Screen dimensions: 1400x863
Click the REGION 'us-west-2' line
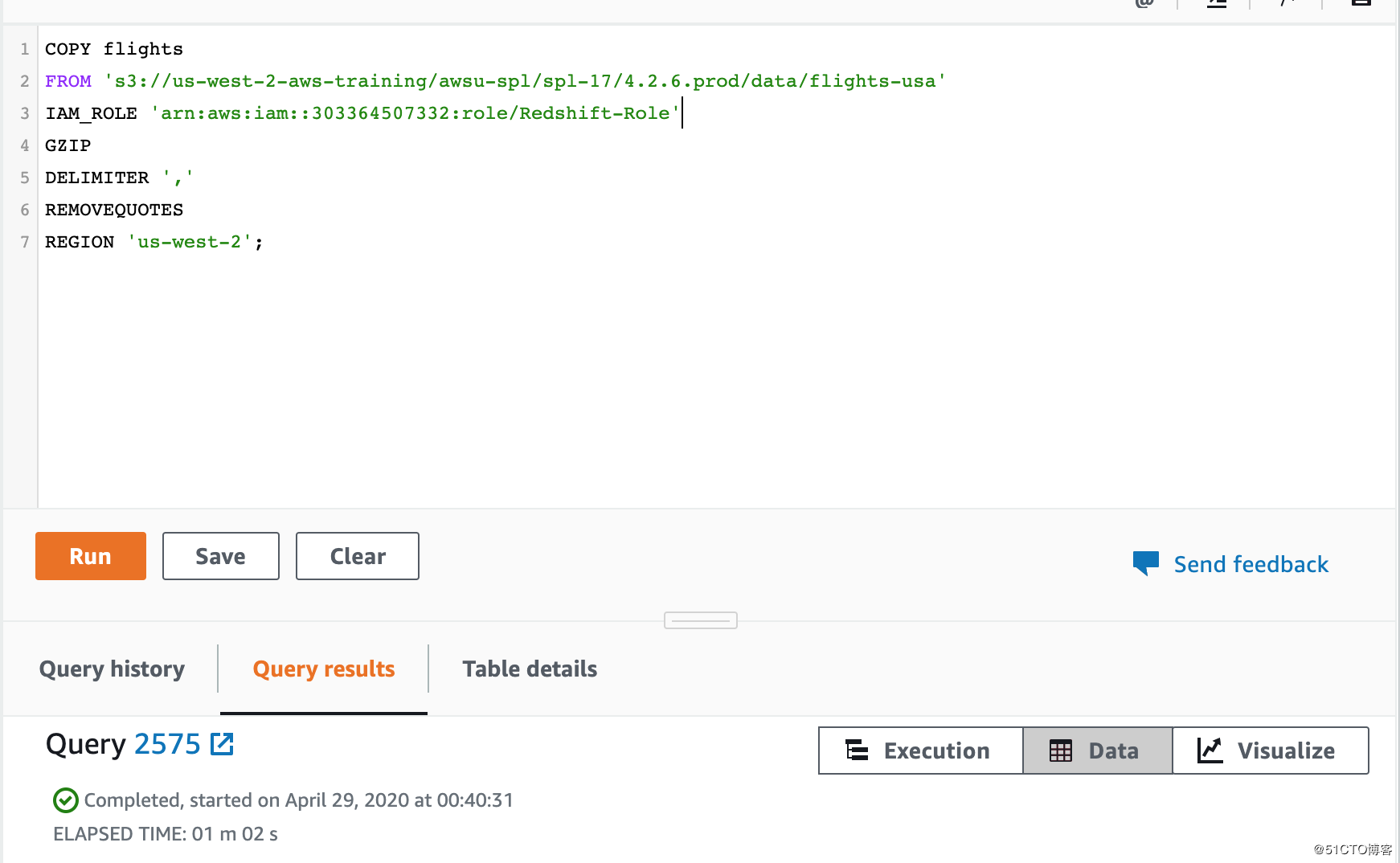154,242
